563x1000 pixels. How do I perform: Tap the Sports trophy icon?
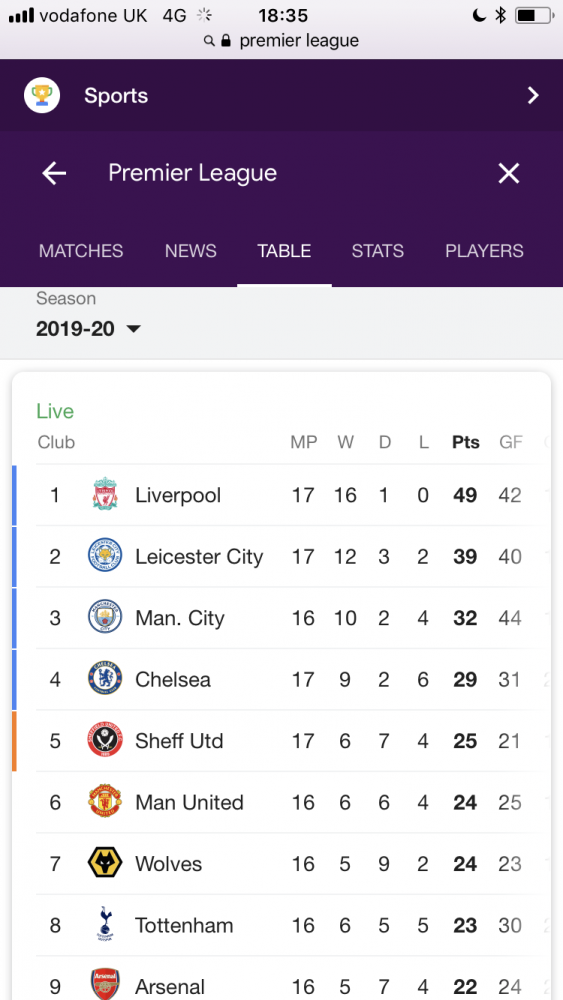click(x=42, y=96)
